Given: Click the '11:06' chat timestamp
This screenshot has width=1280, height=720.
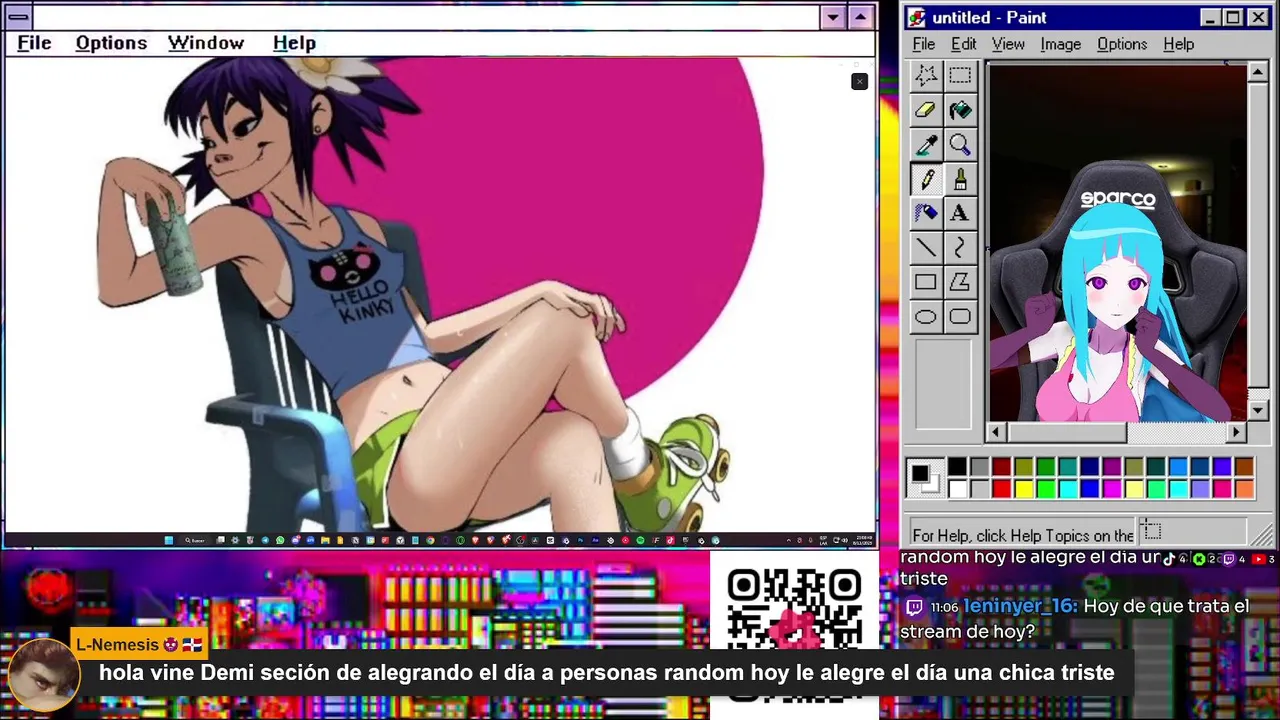Looking at the screenshot, I should [944, 607].
